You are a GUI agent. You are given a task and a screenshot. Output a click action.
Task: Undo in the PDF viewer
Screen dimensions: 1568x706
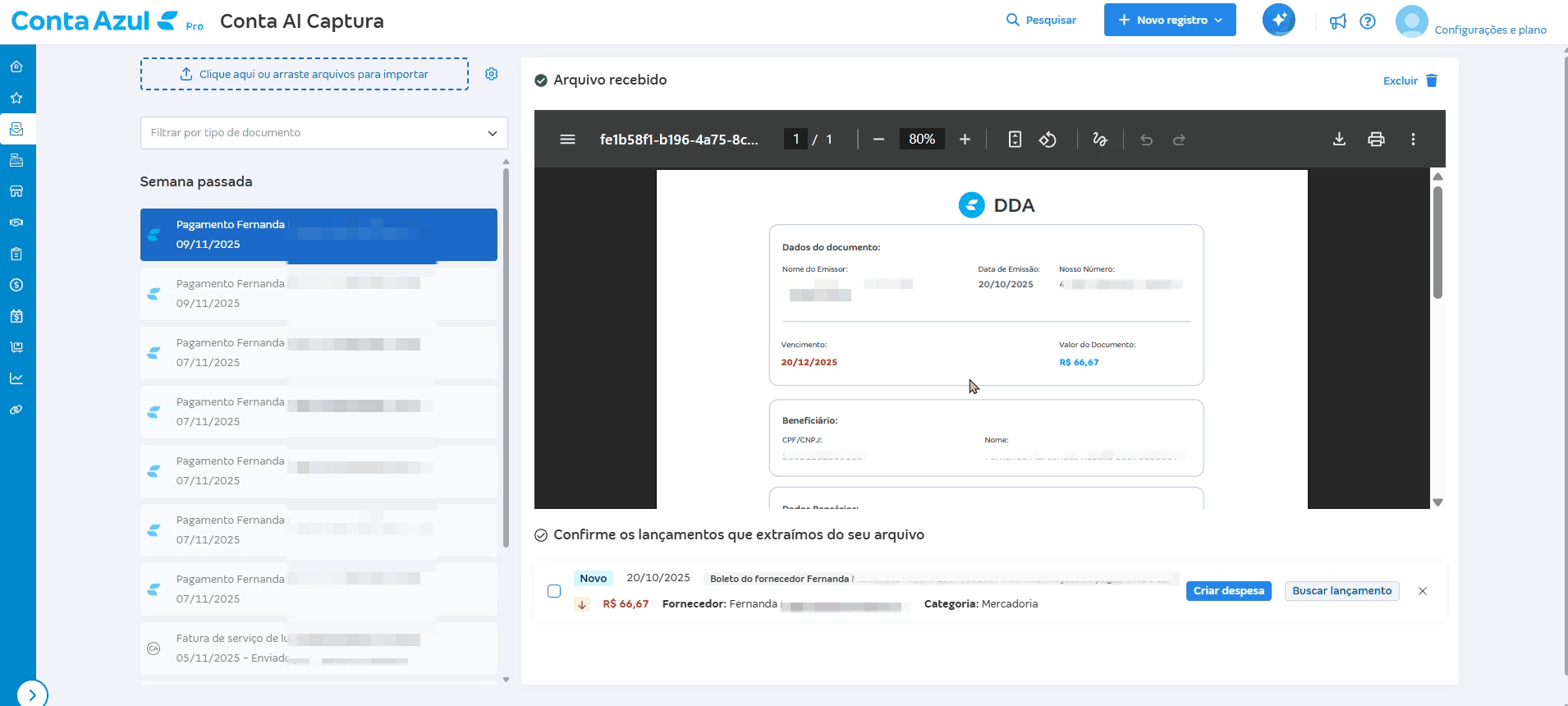1147,140
